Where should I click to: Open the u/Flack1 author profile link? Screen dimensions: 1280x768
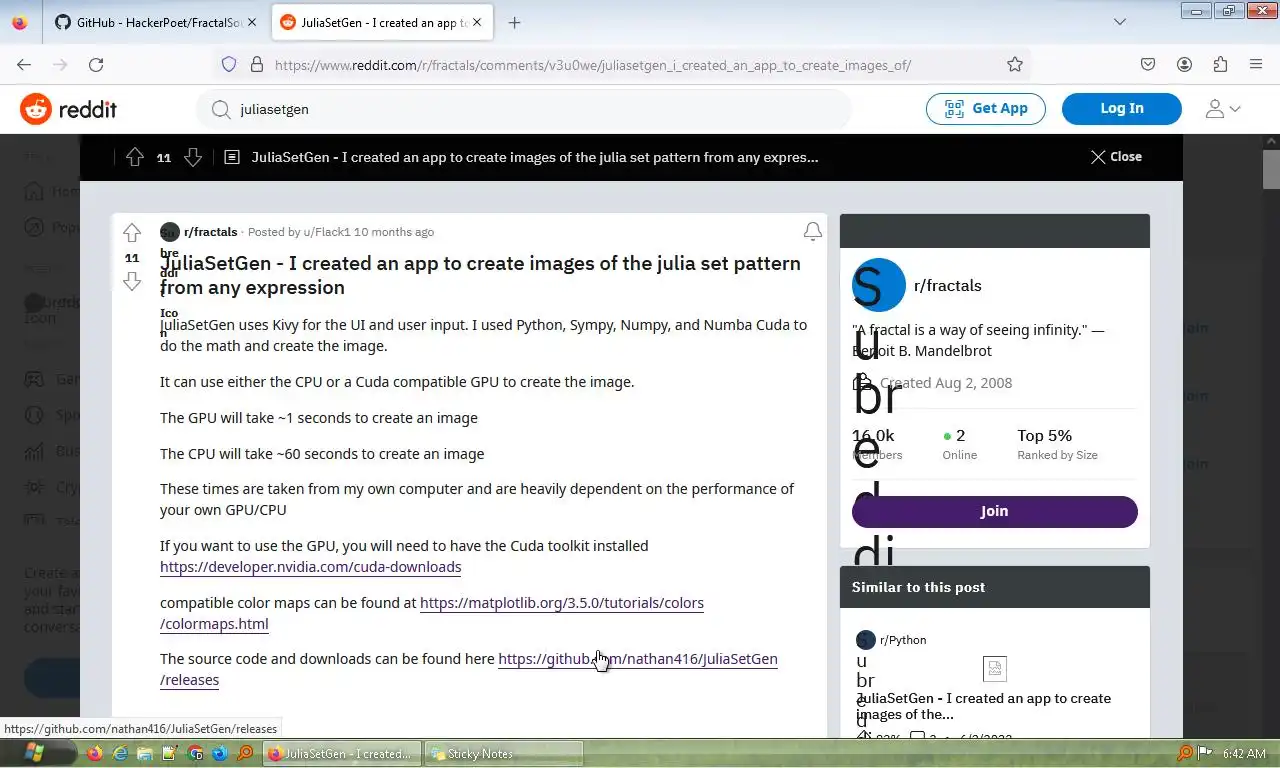pos(327,232)
